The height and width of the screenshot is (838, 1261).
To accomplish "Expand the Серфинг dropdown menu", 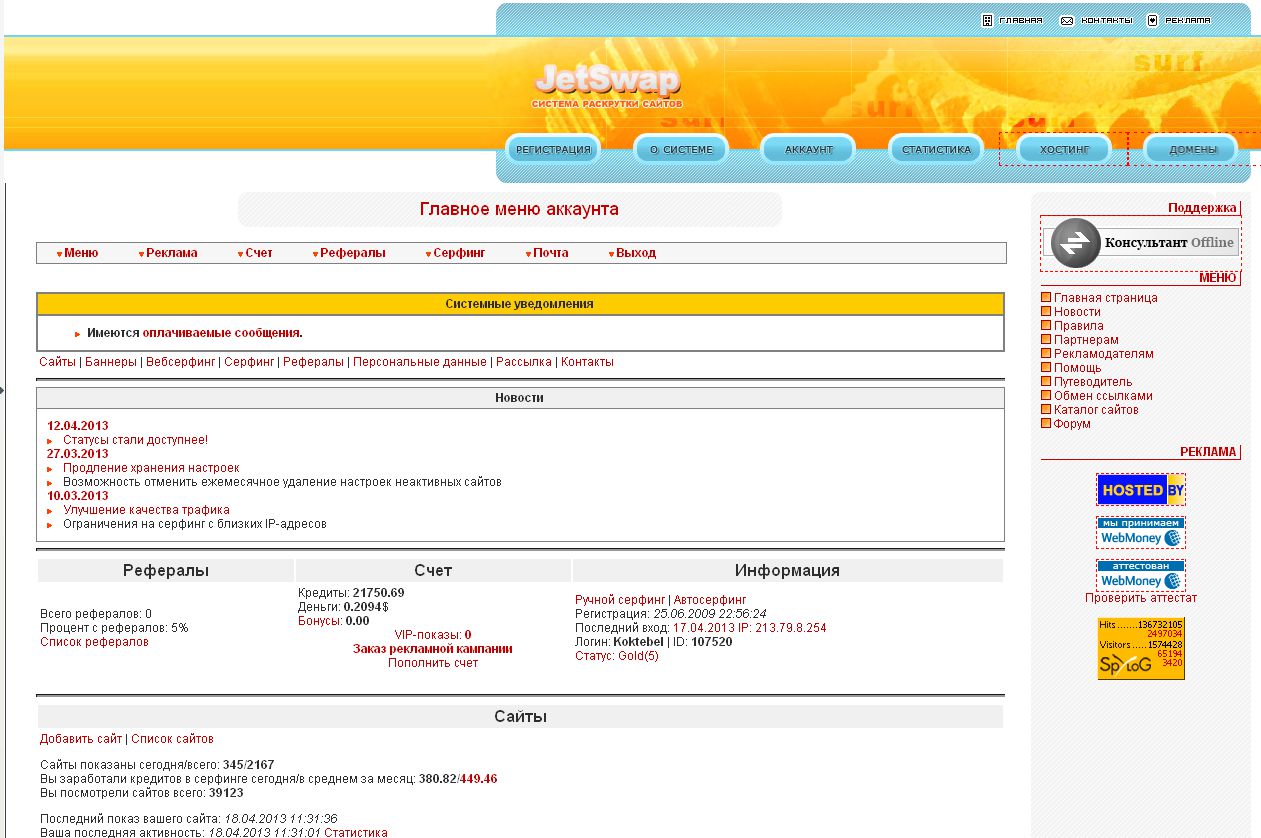I will [x=456, y=253].
